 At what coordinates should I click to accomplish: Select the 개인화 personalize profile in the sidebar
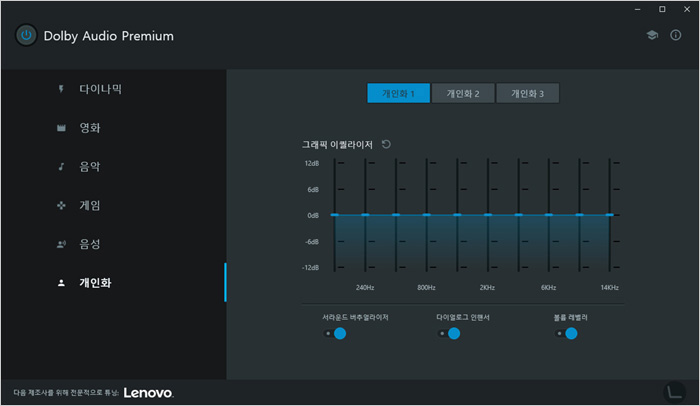coord(113,283)
